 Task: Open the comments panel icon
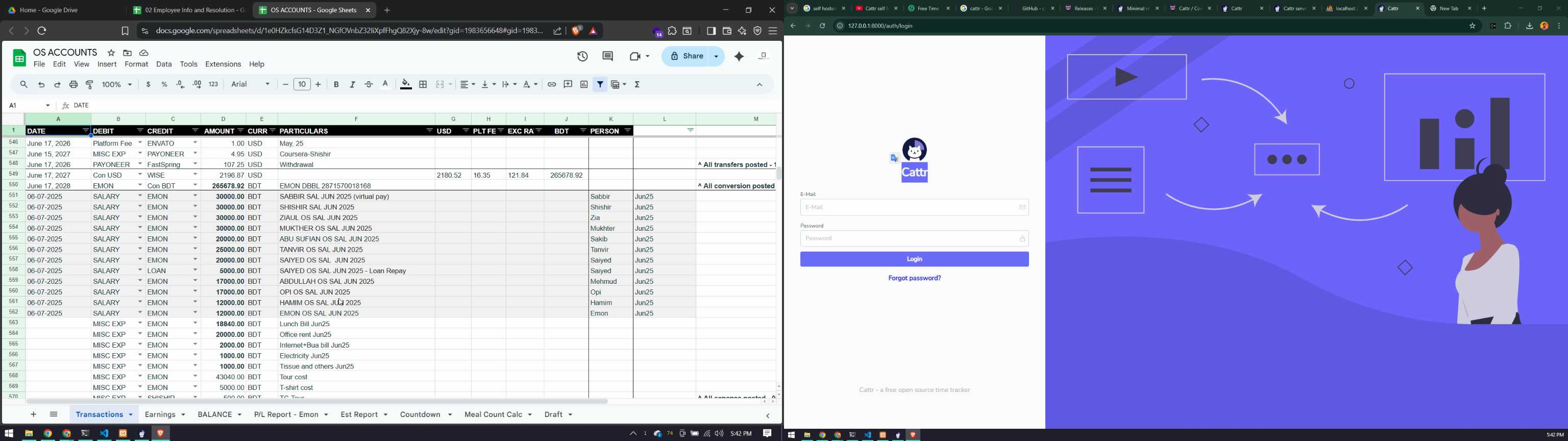coord(607,57)
